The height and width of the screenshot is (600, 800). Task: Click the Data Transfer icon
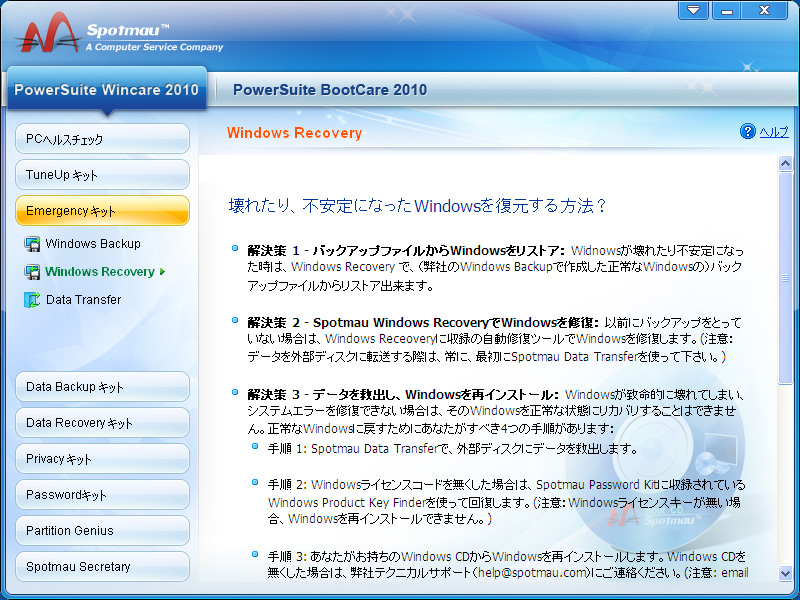point(32,299)
